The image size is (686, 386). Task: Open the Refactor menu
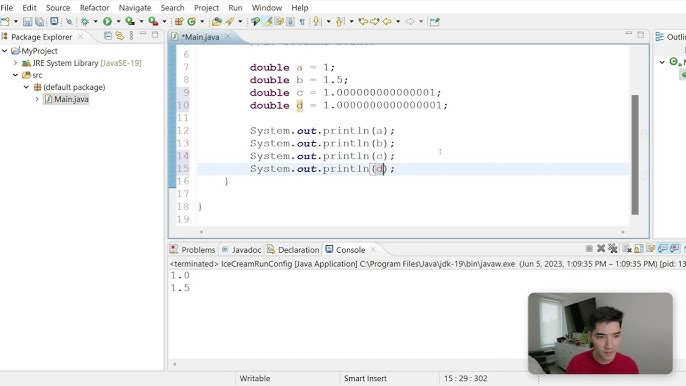click(x=94, y=7)
